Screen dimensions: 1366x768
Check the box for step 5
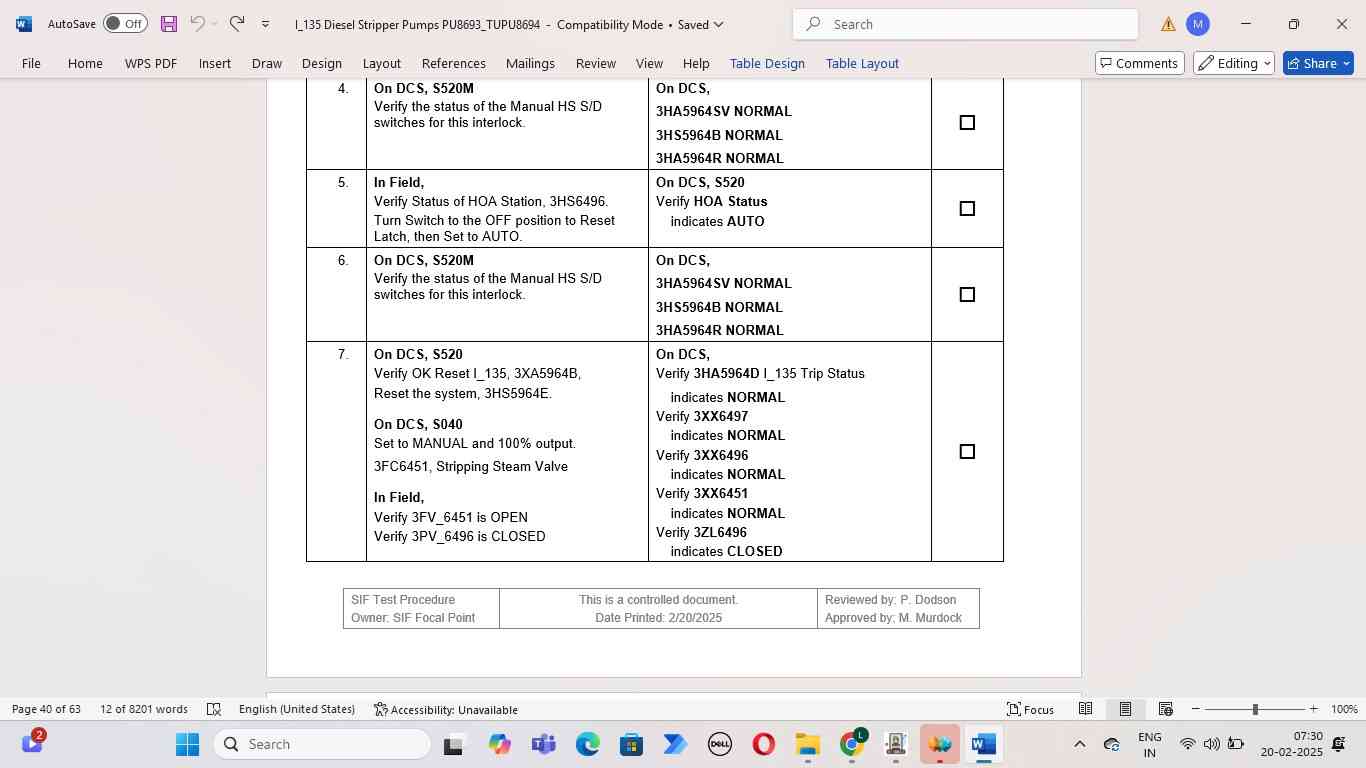point(967,209)
